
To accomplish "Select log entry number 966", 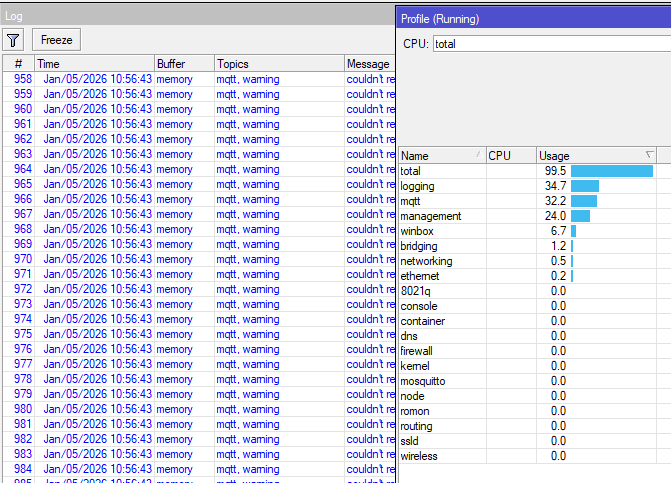I will point(199,199).
